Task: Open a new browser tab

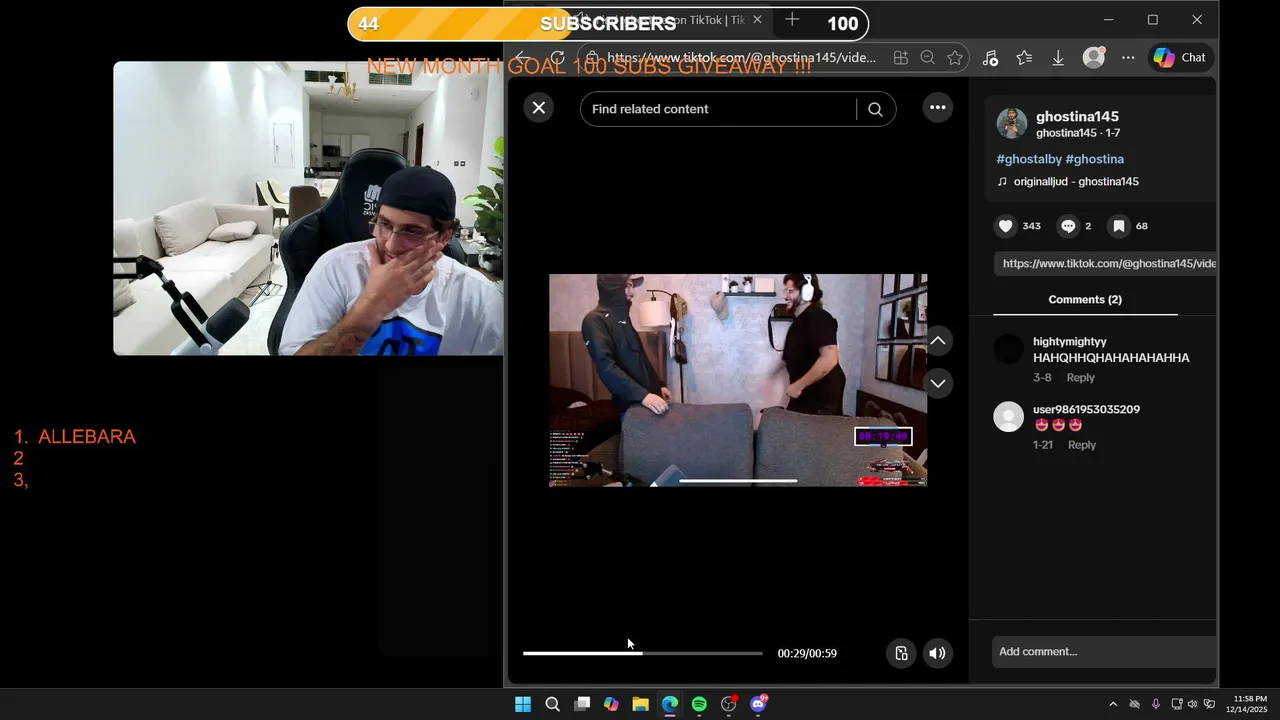Action: [792, 20]
